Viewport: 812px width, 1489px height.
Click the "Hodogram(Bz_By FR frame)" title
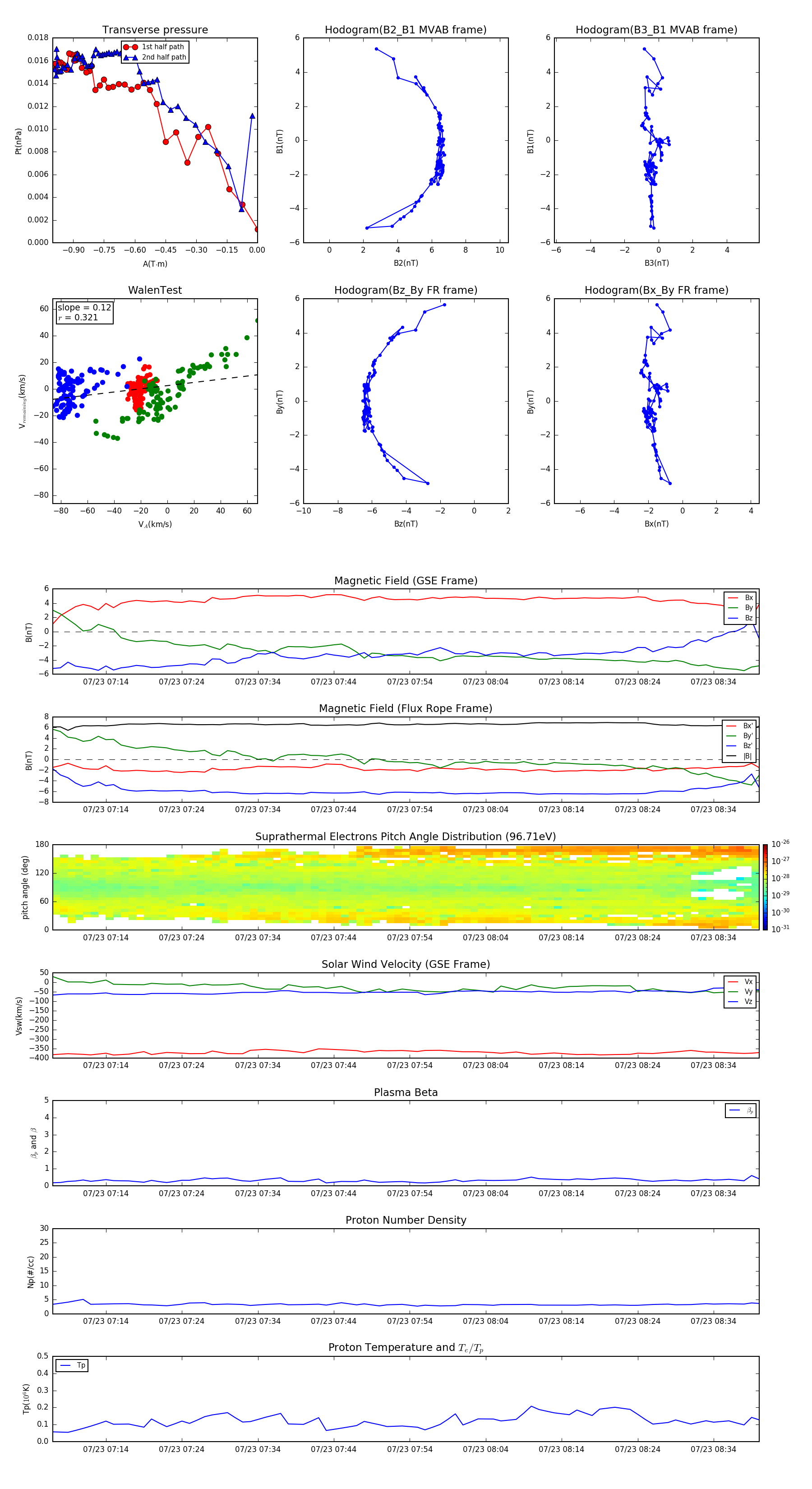coord(405,290)
